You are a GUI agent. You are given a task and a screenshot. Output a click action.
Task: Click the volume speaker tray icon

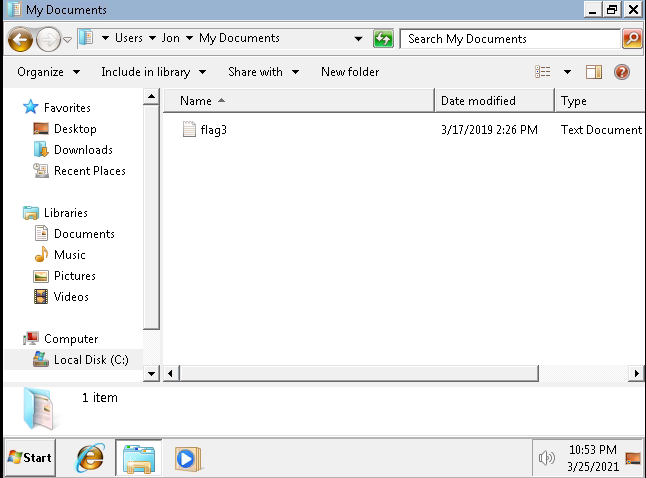[546, 458]
